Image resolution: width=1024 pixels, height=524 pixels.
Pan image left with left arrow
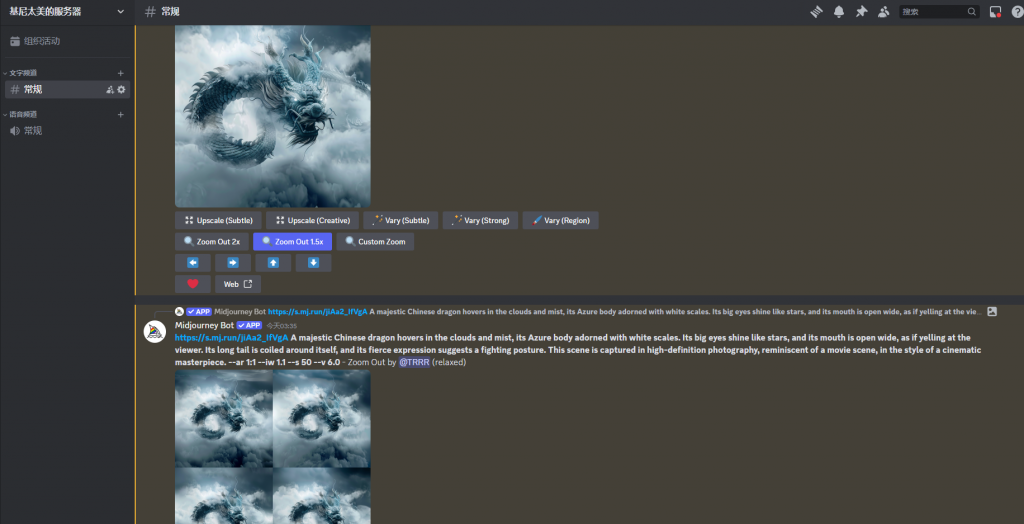pyautogui.click(x=193, y=263)
